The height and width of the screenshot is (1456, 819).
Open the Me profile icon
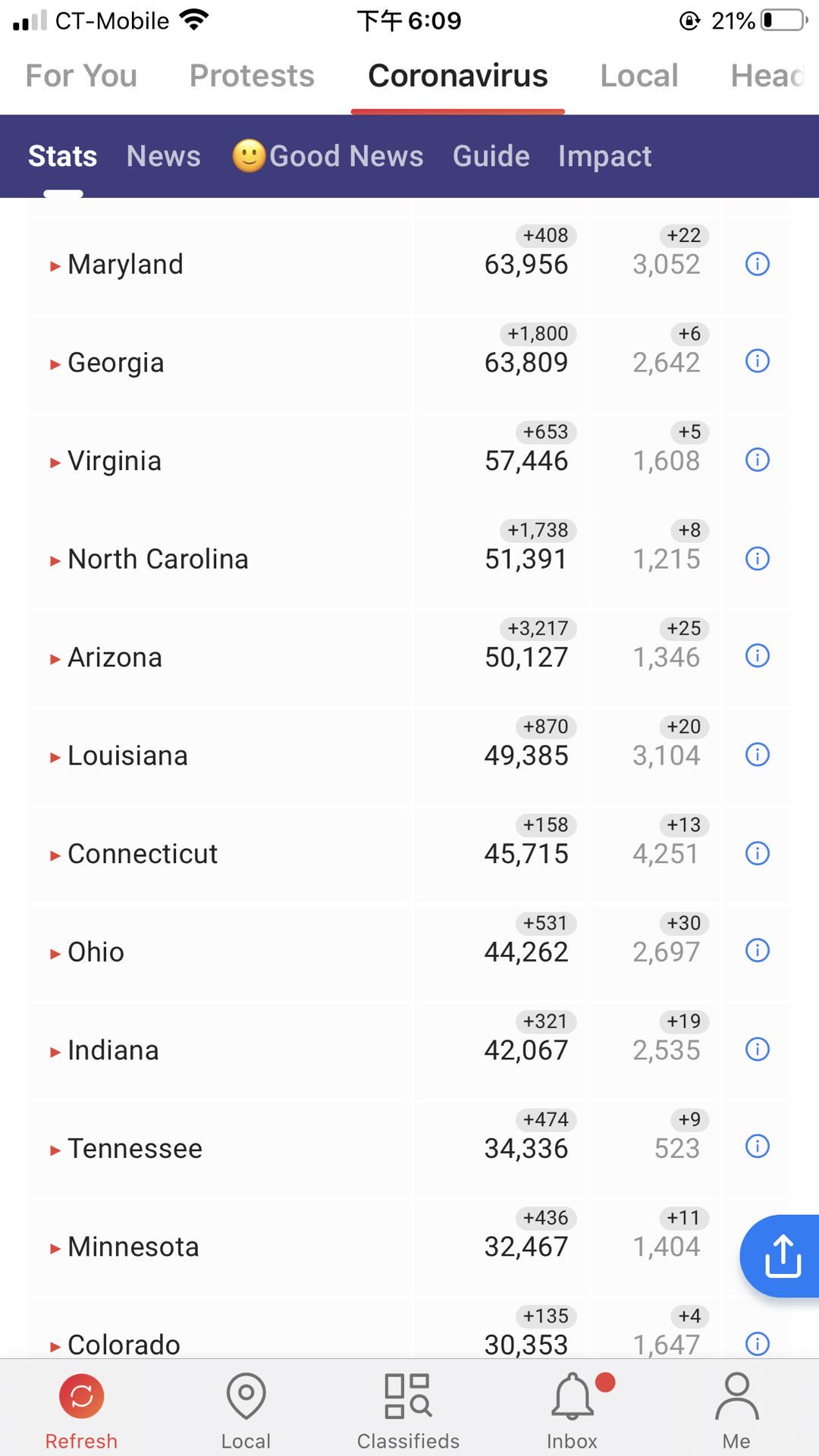tap(736, 1396)
